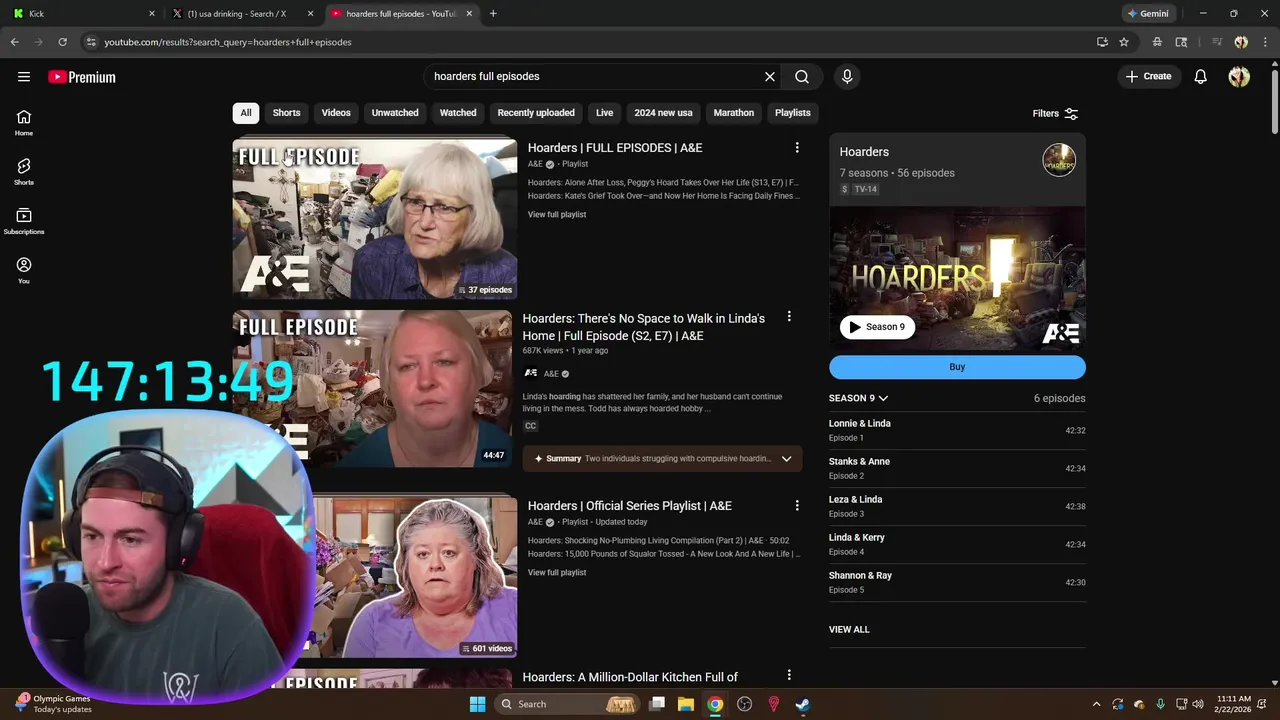Bookmark this page with the star

pyautogui.click(x=1124, y=42)
